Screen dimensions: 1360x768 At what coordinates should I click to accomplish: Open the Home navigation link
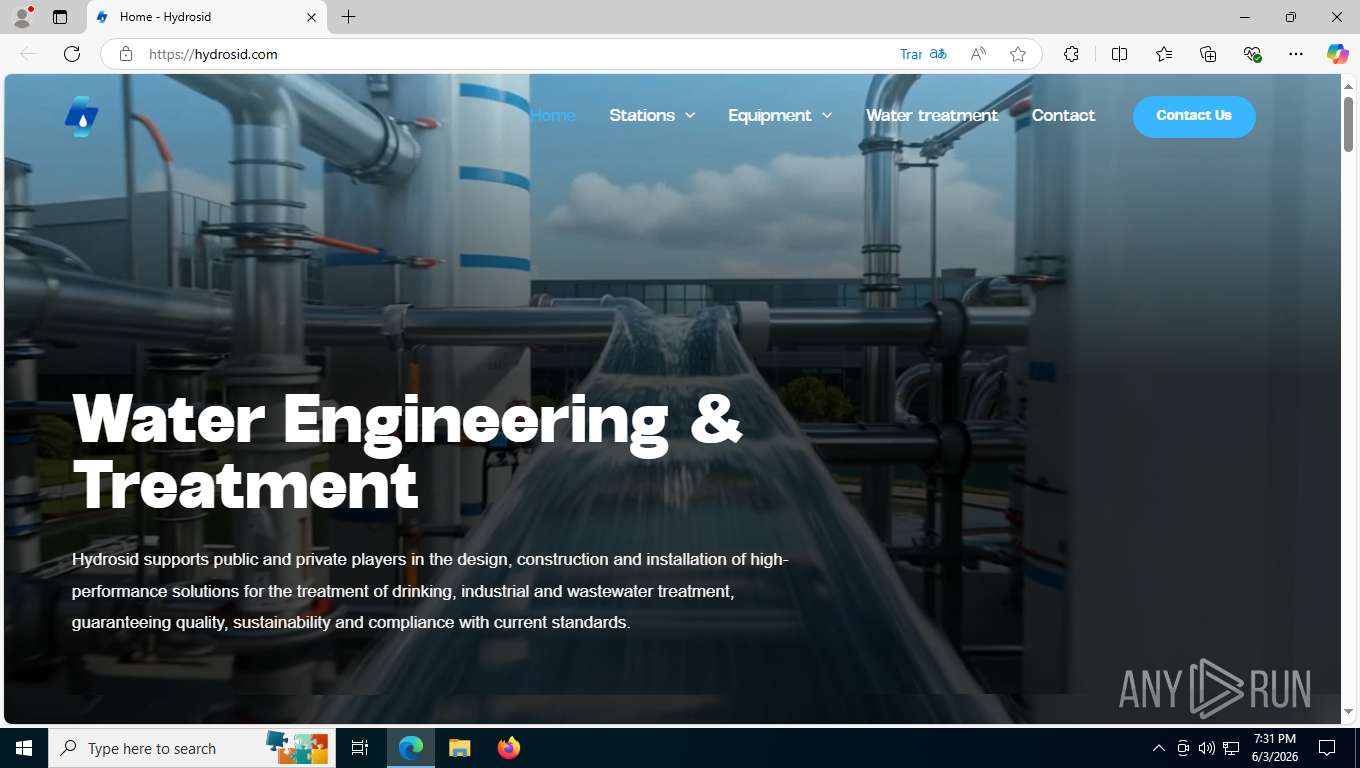[x=552, y=116]
